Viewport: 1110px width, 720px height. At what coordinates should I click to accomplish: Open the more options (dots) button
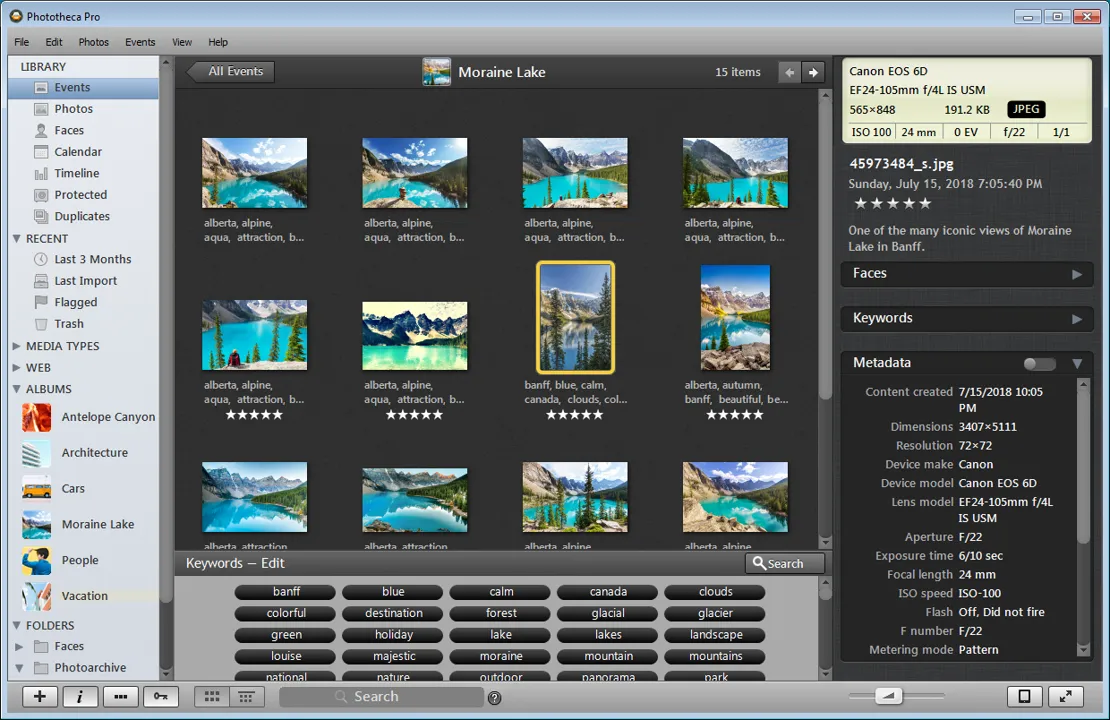tap(120, 697)
